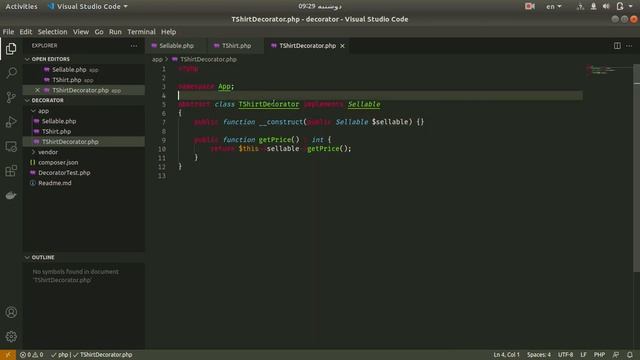The image size is (640, 360).
Task: Click the editor vertical scrollbar
Action: tap(637, 168)
